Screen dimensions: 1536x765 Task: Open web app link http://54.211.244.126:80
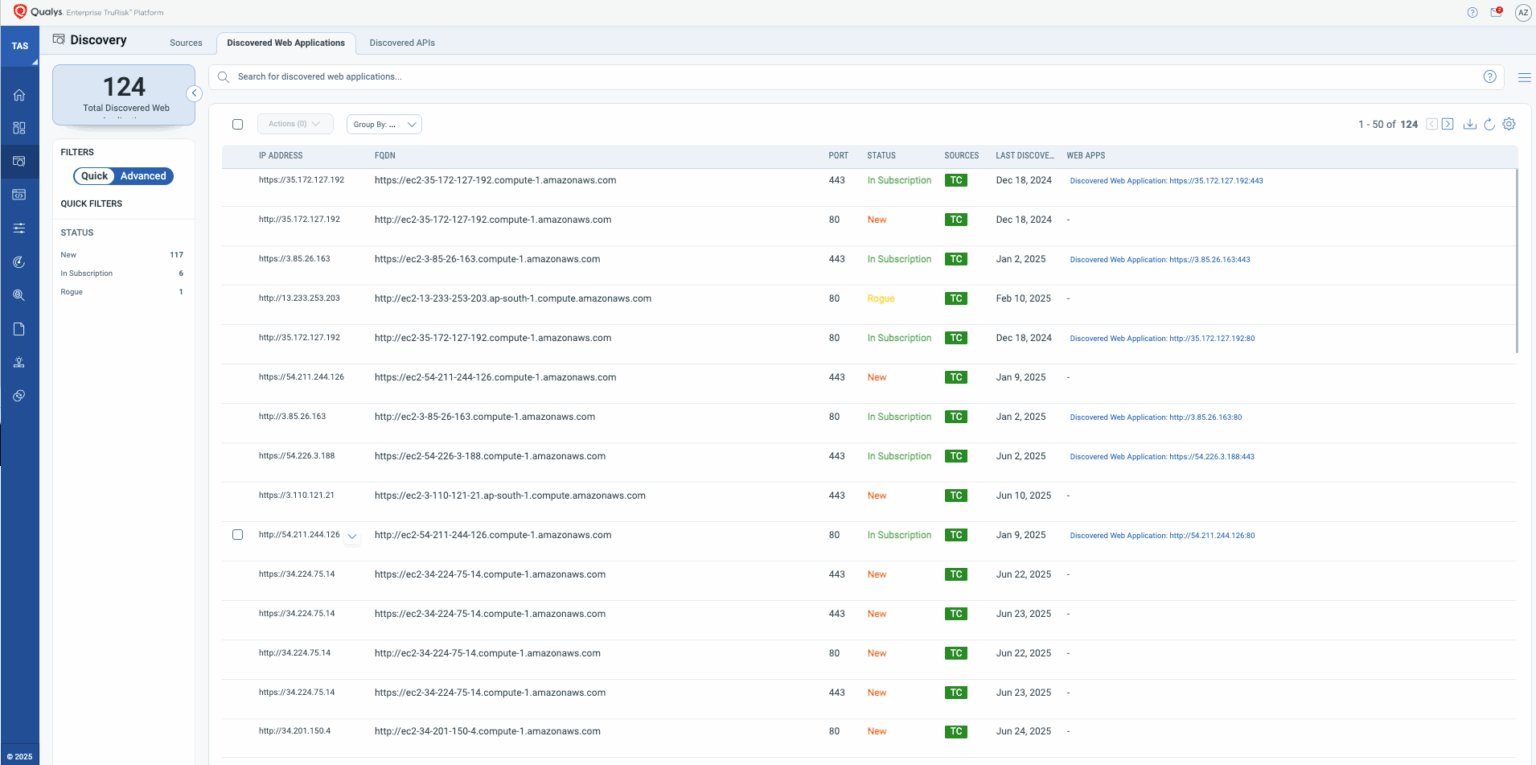point(1162,536)
